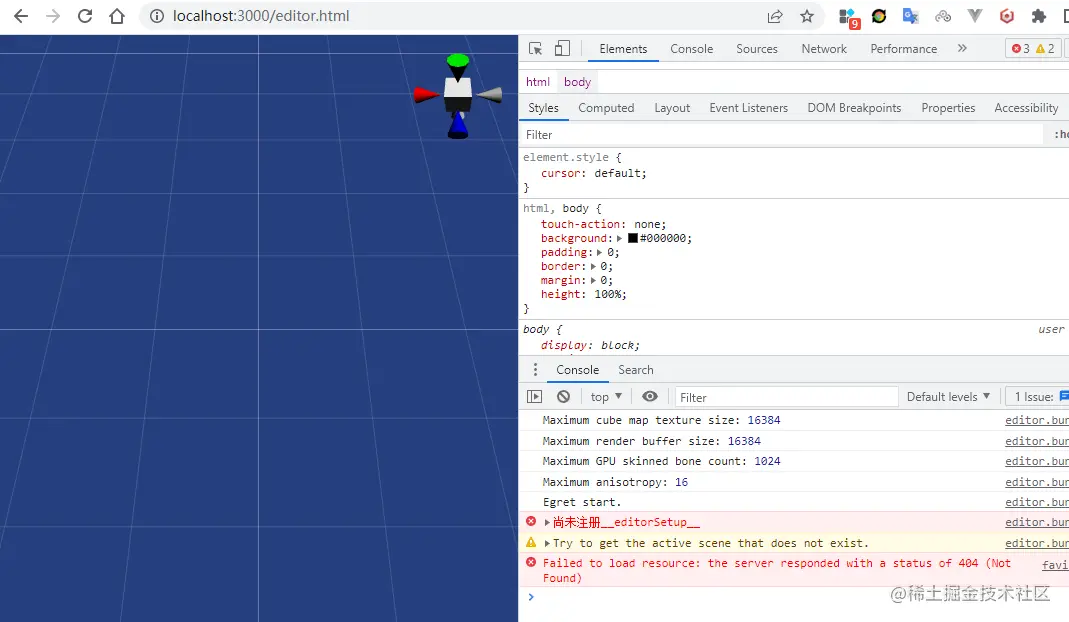1069x622 pixels.
Task: Expand the 尚未注册__editorSetup__ error message
Action: coord(547,522)
